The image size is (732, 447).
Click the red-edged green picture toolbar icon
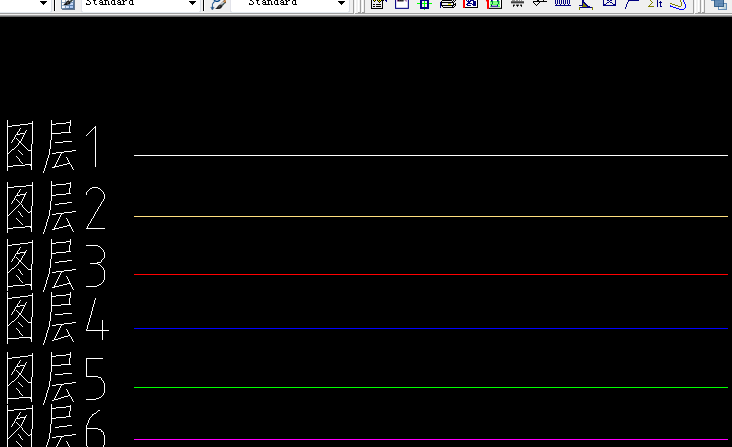click(494, 4)
